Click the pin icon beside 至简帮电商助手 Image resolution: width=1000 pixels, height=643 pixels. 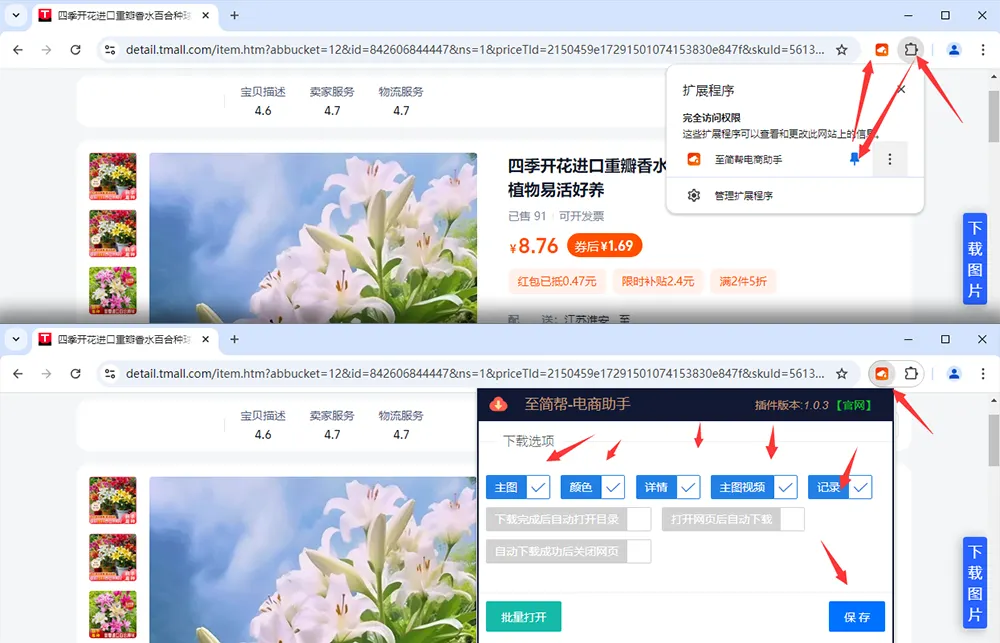pos(854,159)
